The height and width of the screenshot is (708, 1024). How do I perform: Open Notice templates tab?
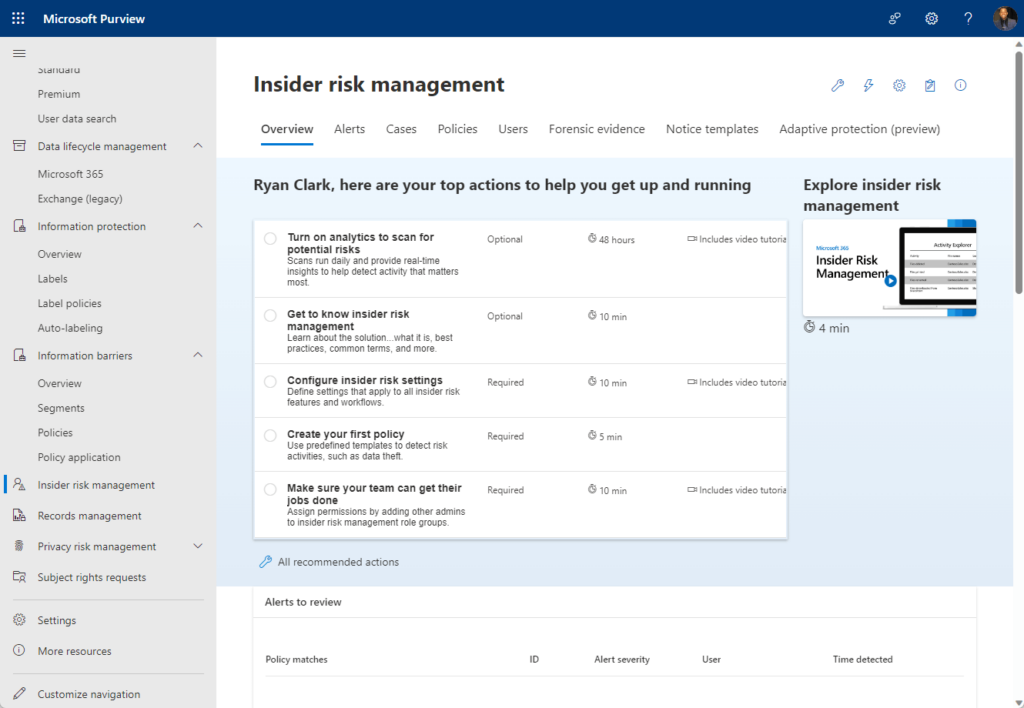712,129
